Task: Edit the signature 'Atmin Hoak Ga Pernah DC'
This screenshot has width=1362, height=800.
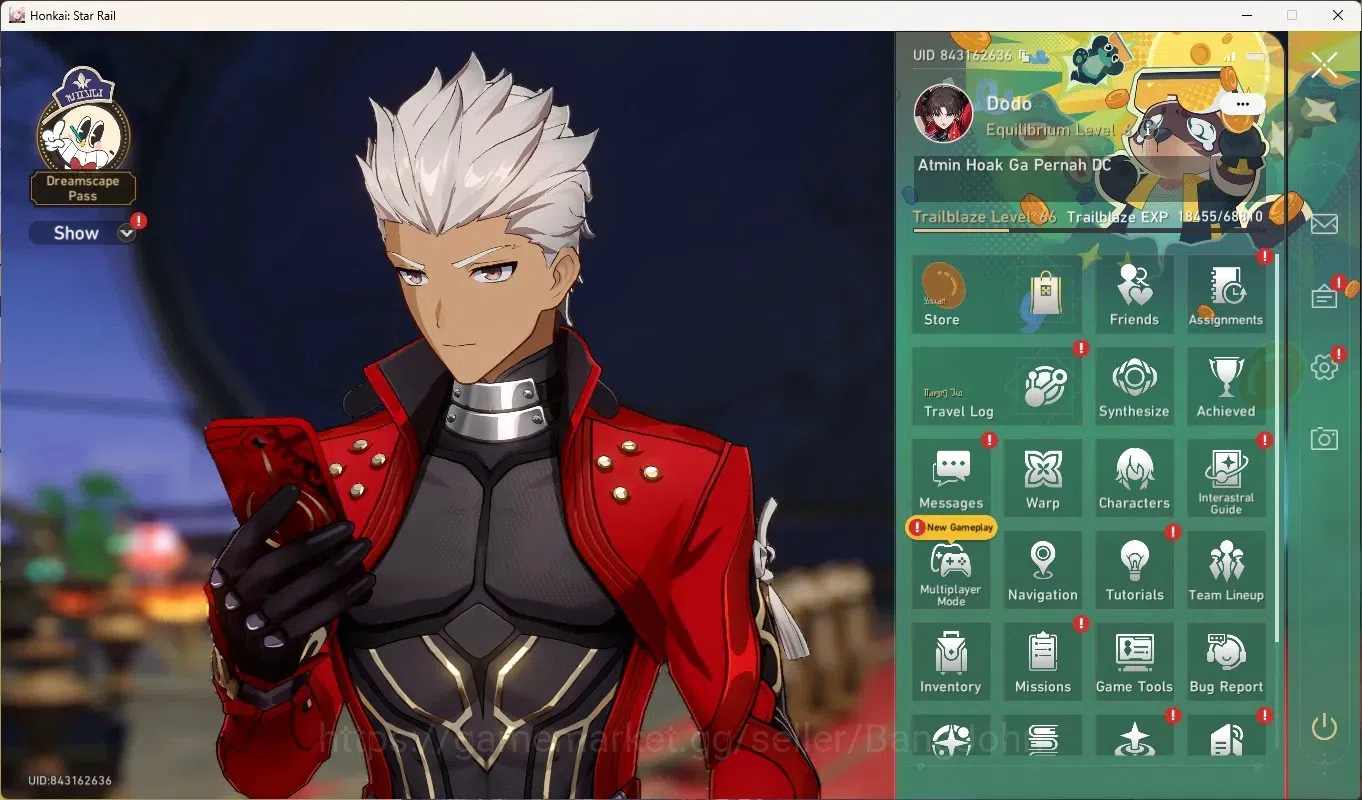Action: [x=1014, y=165]
